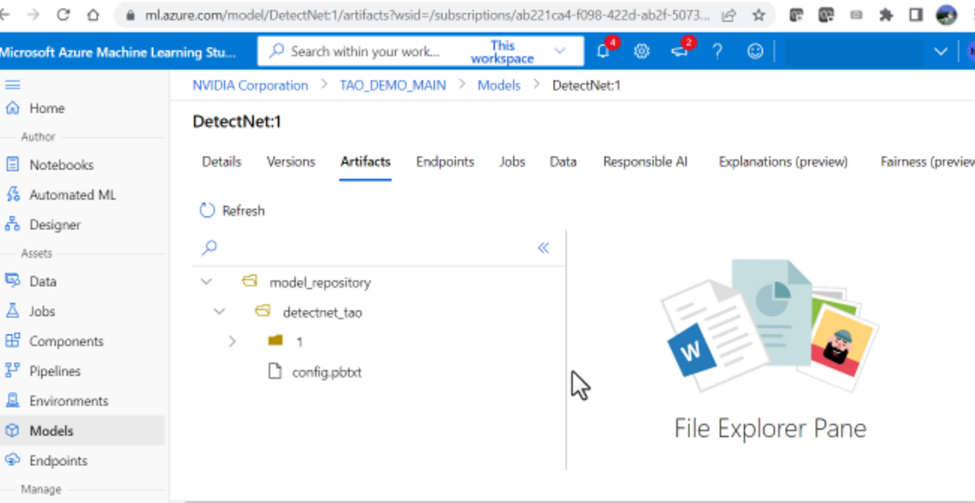Viewport: 975px width, 503px height.
Task: Reload the browser page
Action: (x=63, y=15)
